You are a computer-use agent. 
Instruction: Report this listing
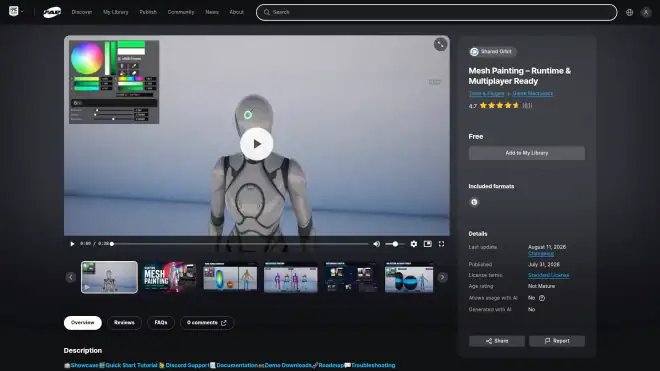coord(556,341)
